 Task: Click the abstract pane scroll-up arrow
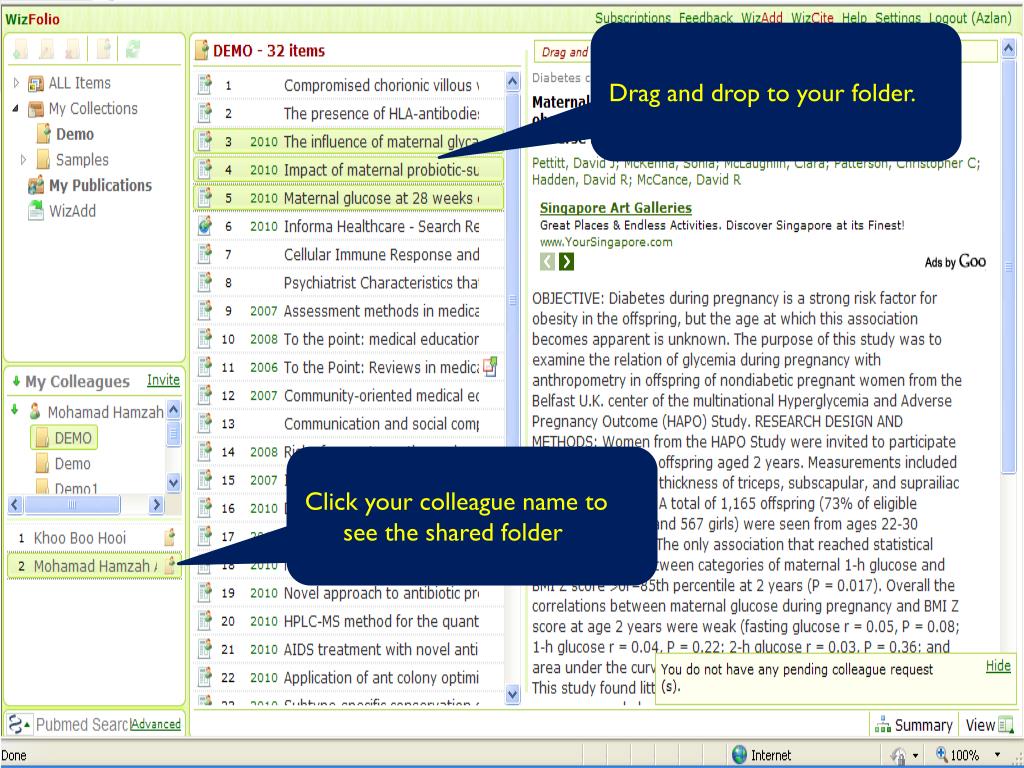(x=1008, y=48)
